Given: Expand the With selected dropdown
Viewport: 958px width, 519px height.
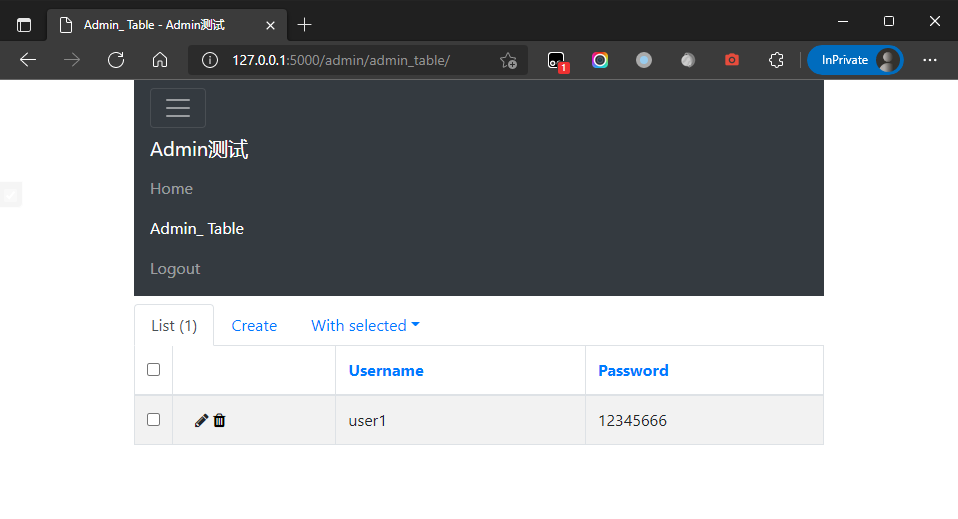Looking at the screenshot, I should tap(365, 326).
